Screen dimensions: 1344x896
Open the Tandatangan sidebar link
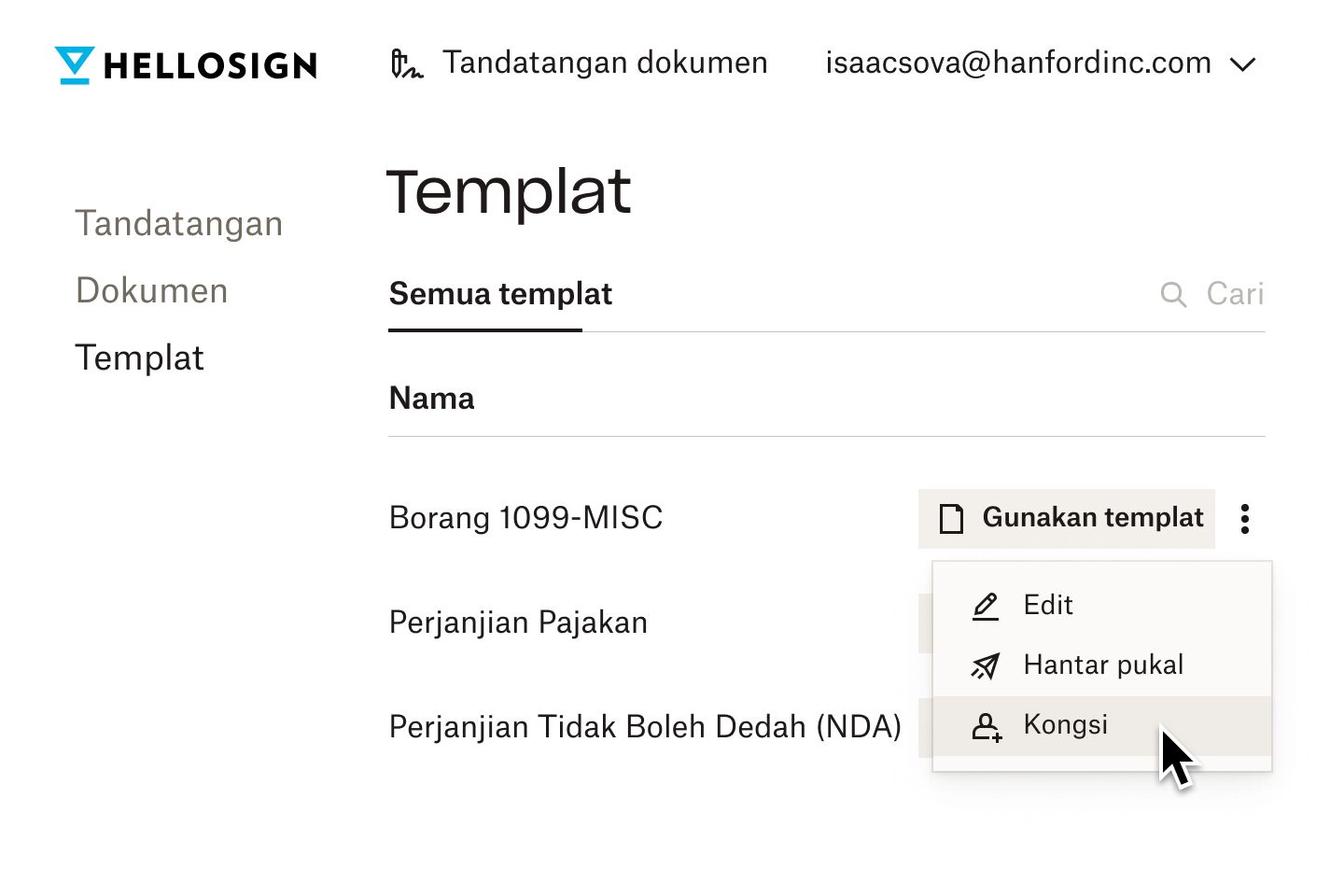(179, 223)
